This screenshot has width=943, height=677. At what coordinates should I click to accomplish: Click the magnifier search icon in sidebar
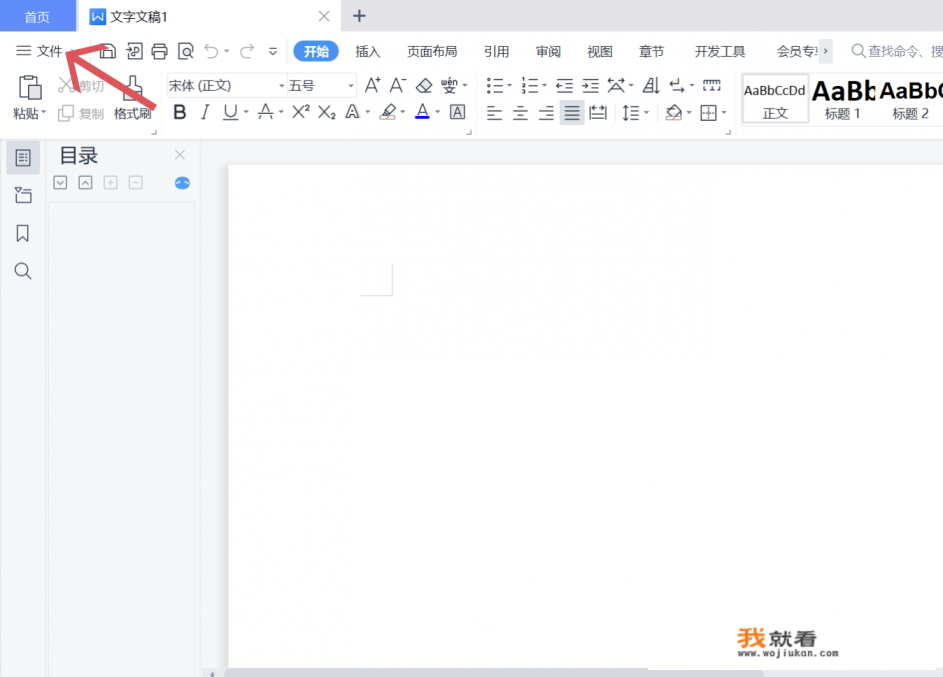click(x=22, y=271)
